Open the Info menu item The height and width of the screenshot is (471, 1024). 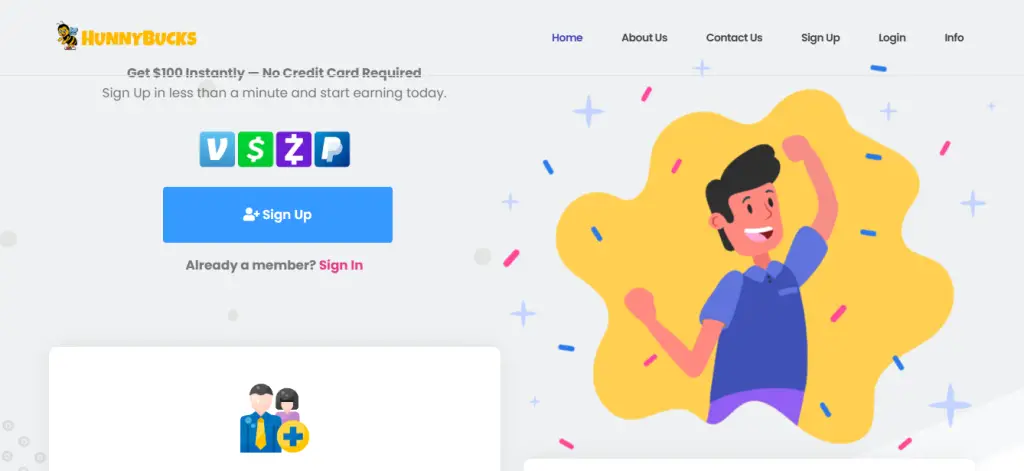(953, 37)
